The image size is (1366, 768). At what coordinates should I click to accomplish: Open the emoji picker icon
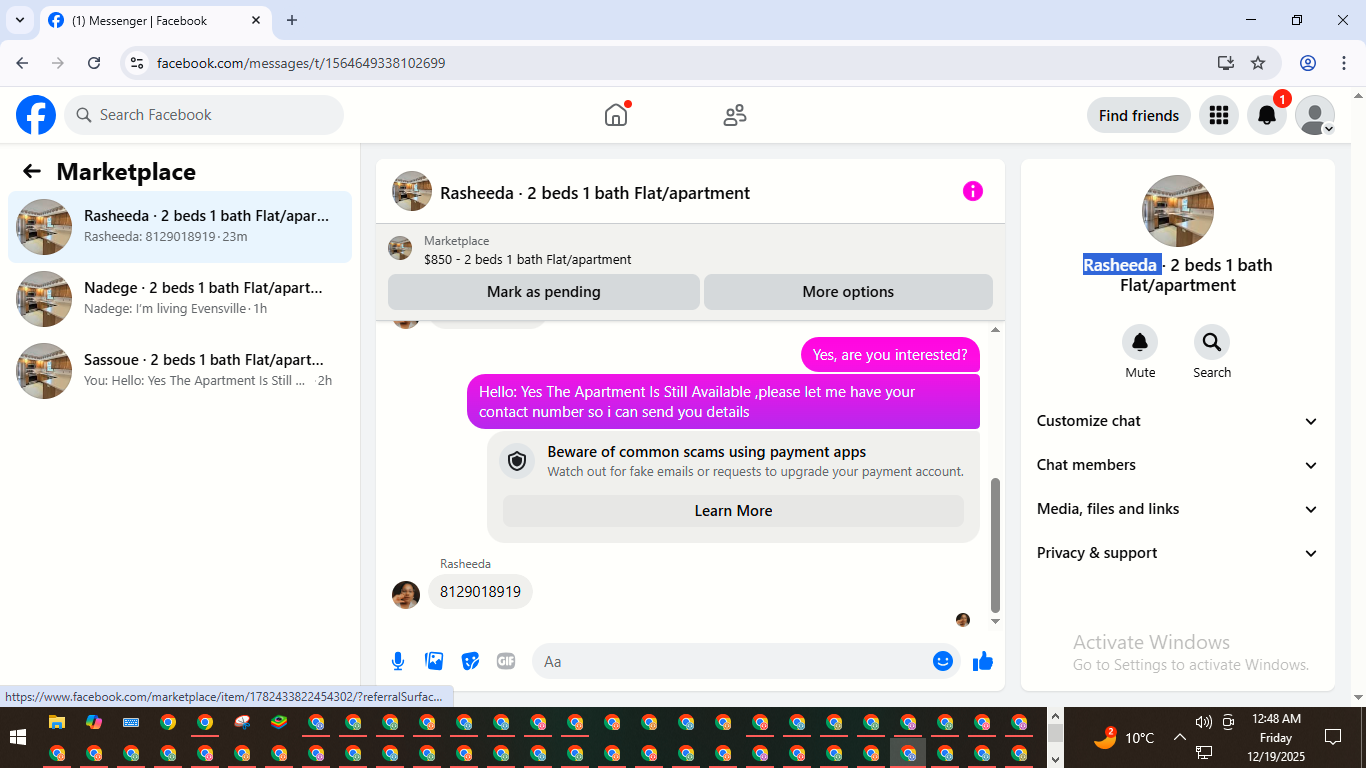(942, 661)
